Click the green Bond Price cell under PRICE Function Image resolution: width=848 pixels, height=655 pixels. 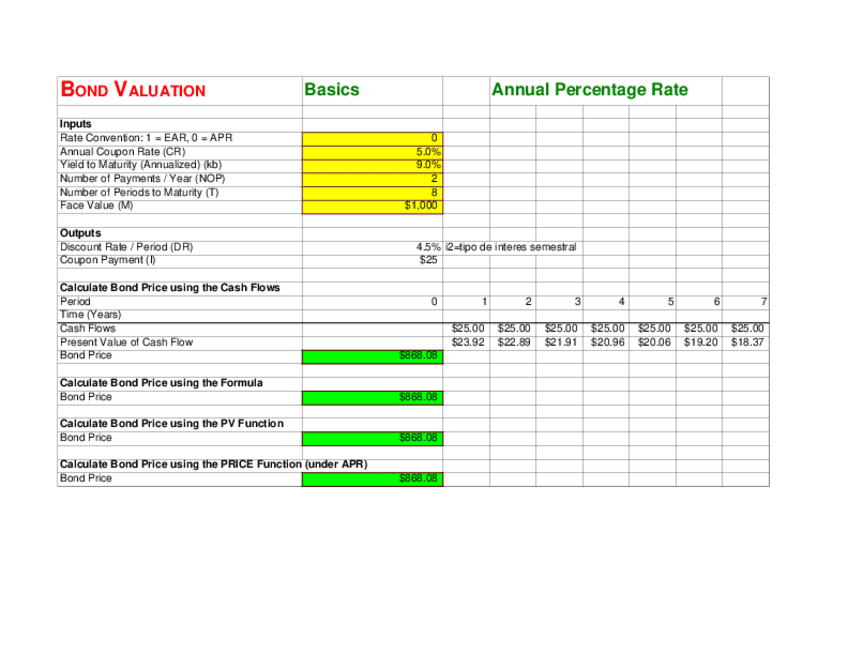pyautogui.click(x=372, y=479)
